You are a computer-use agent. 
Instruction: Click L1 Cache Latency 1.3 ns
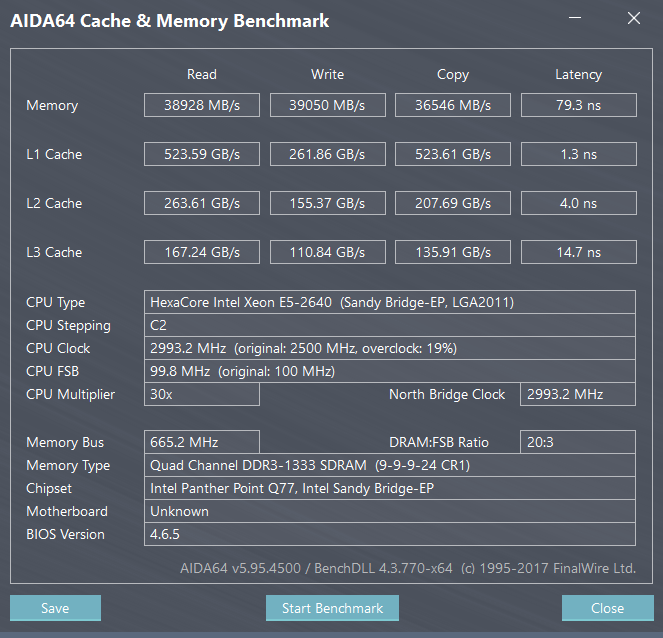pos(579,154)
